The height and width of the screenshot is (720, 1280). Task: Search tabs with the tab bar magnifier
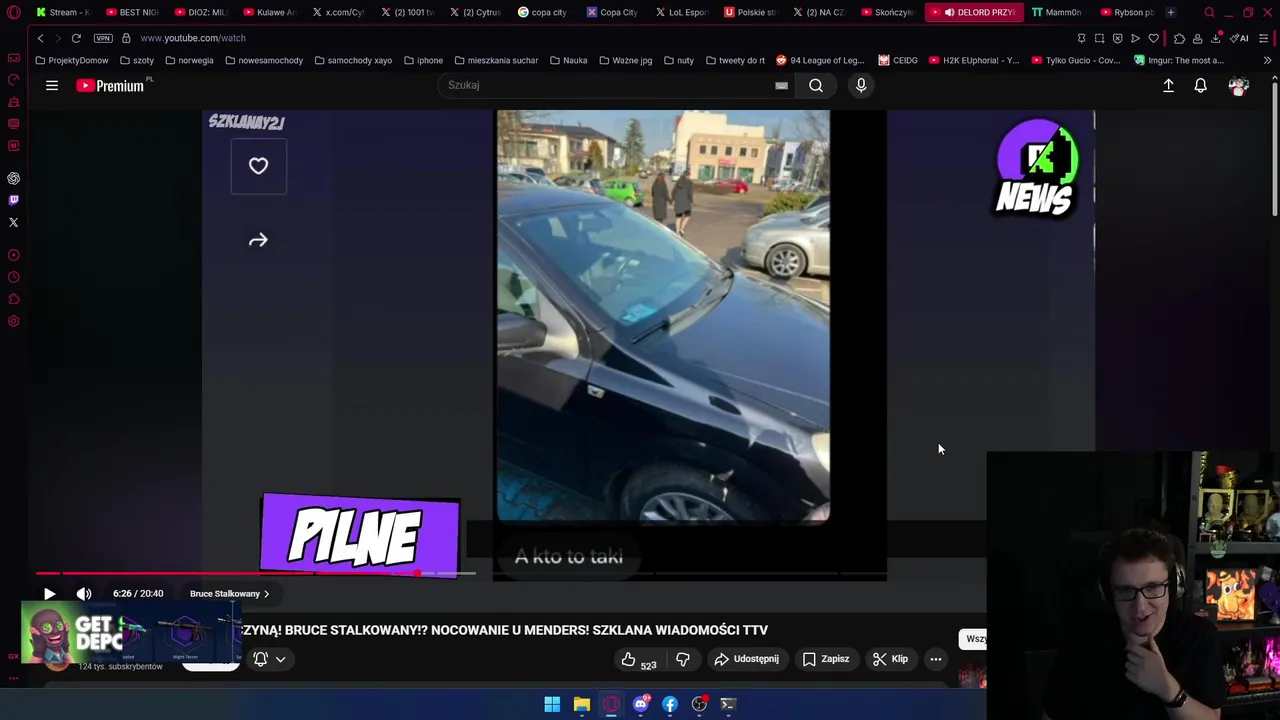(1209, 12)
